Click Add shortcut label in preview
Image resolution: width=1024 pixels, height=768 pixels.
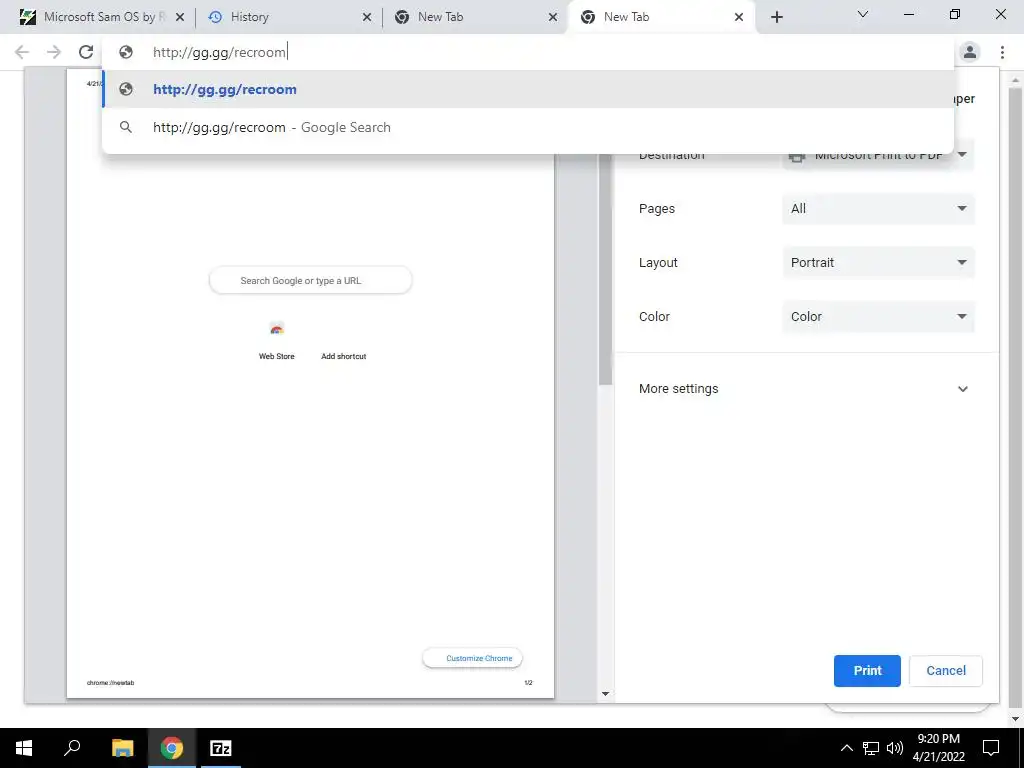click(x=344, y=356)
